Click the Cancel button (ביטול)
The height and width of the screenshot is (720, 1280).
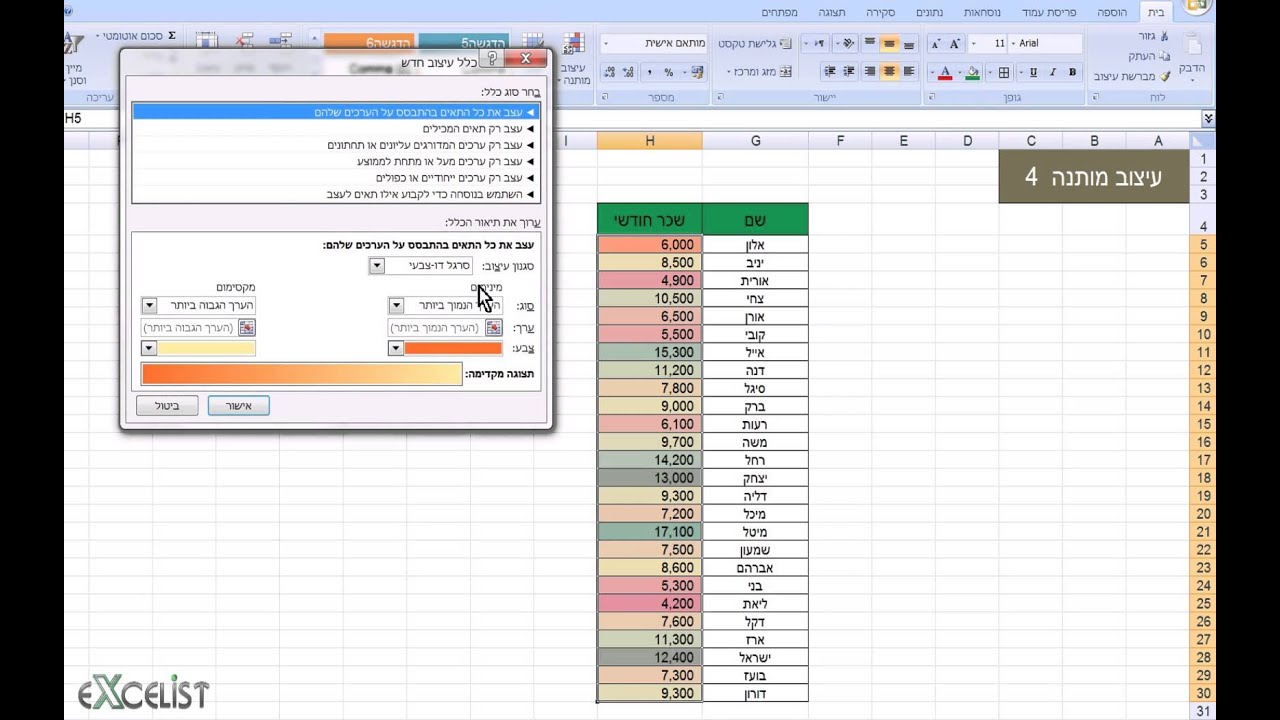(167, 406)
